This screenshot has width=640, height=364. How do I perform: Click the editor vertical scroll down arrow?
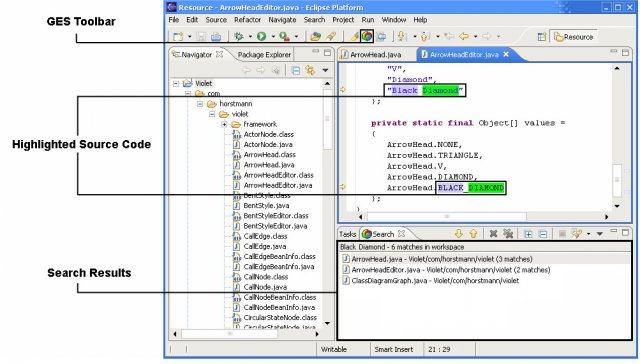[x=617, y=206]
